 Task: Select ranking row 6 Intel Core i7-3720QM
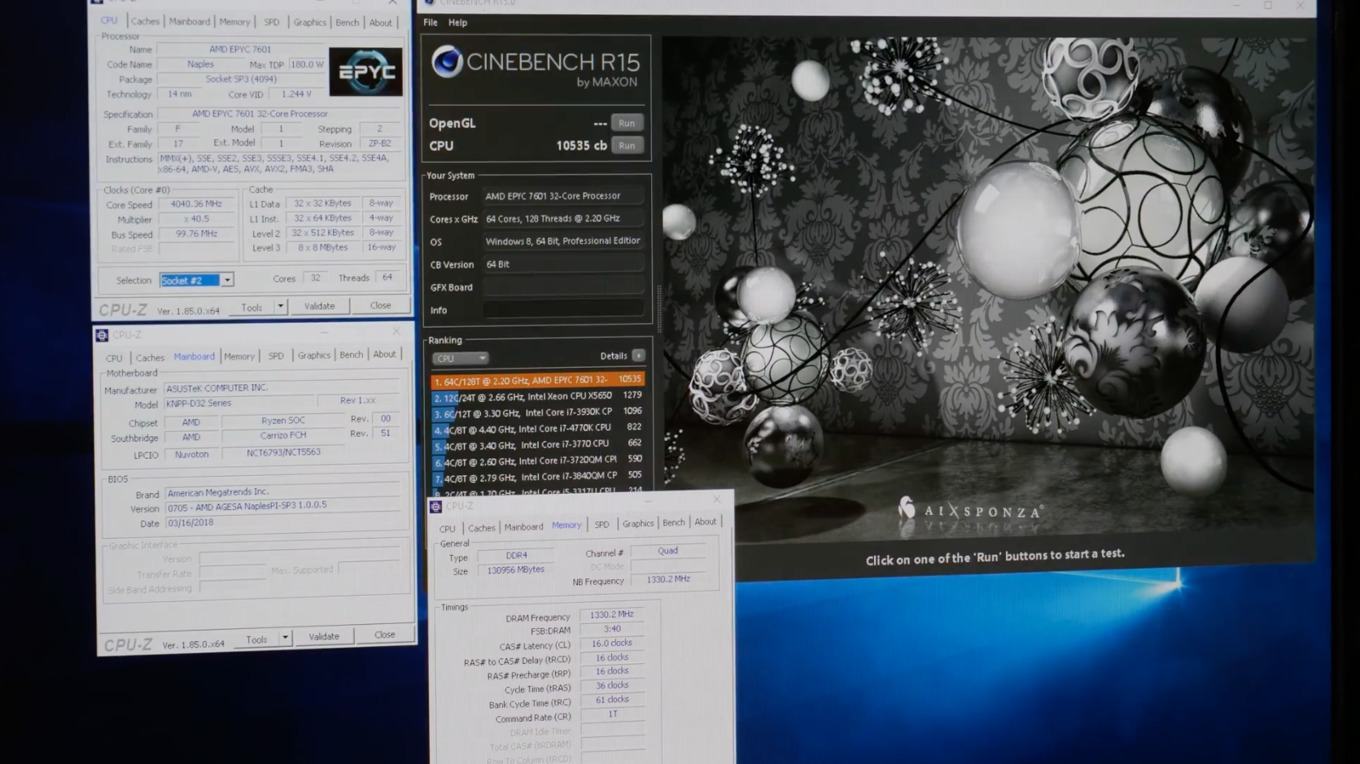point(538,461)
